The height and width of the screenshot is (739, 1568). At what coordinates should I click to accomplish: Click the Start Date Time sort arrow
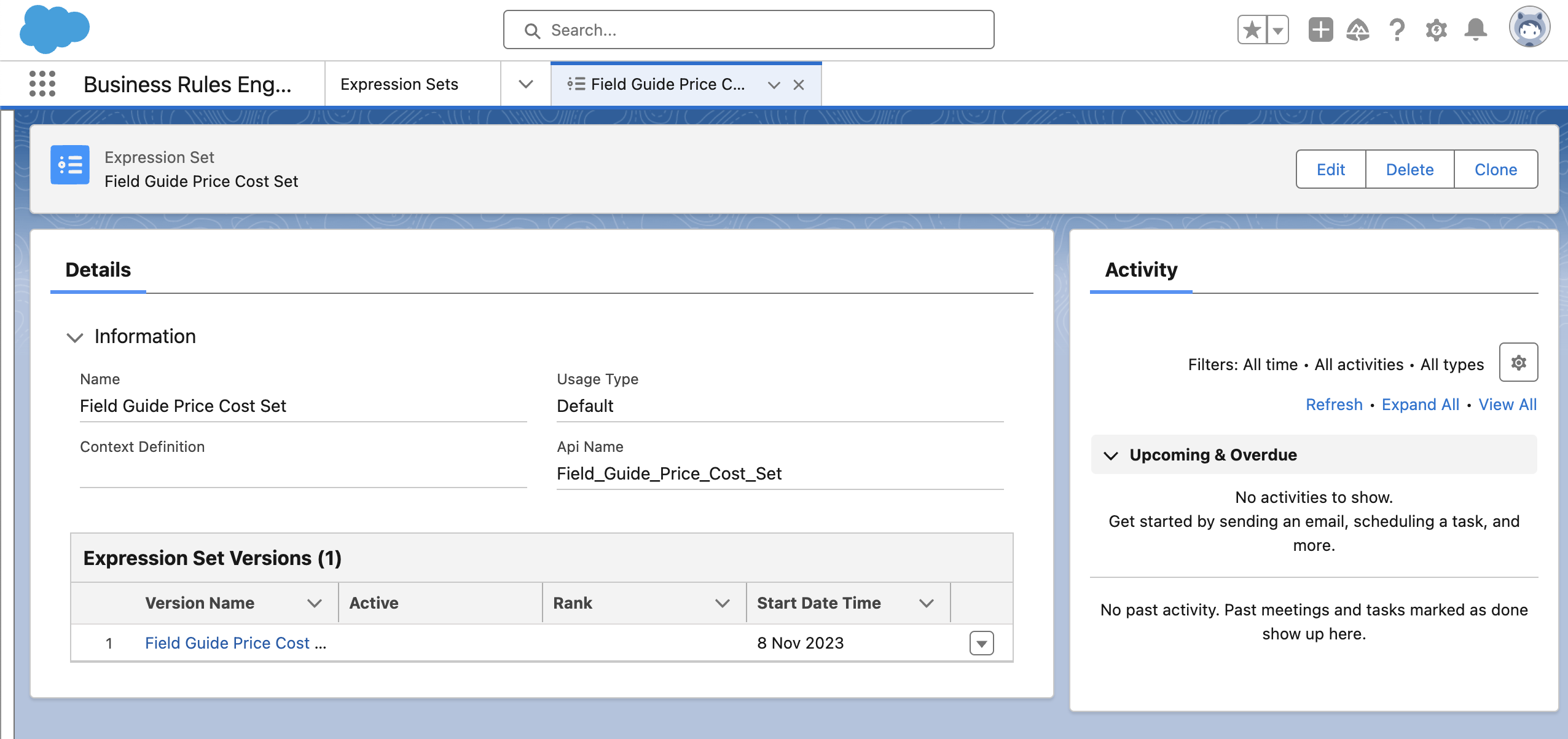pyautogui.click(x=927, y=603)
